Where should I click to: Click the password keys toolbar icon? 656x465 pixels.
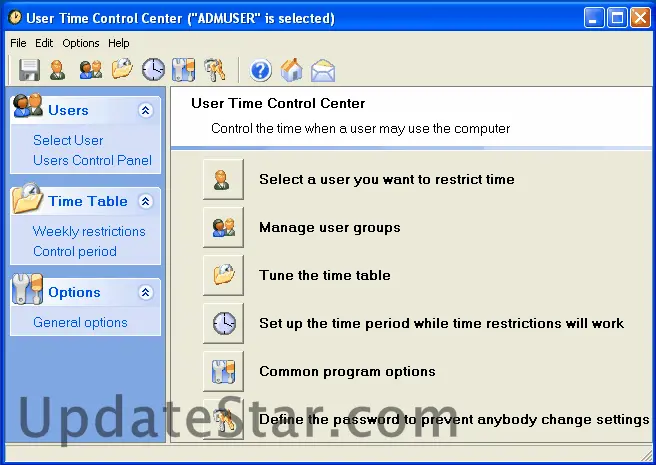[215, 70]
